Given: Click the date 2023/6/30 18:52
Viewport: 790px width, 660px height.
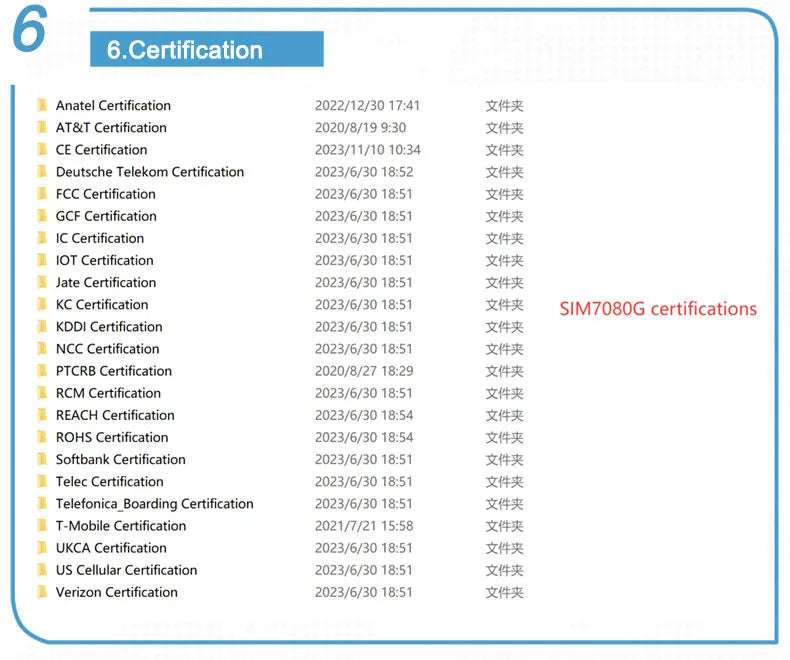Looking at the screenshot, I should coord(364,172).
